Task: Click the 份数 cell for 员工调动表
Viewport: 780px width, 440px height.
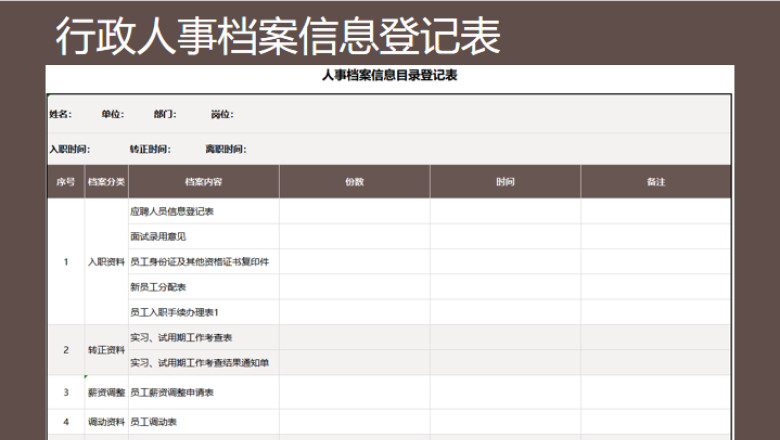Action: tap(355, 422)
